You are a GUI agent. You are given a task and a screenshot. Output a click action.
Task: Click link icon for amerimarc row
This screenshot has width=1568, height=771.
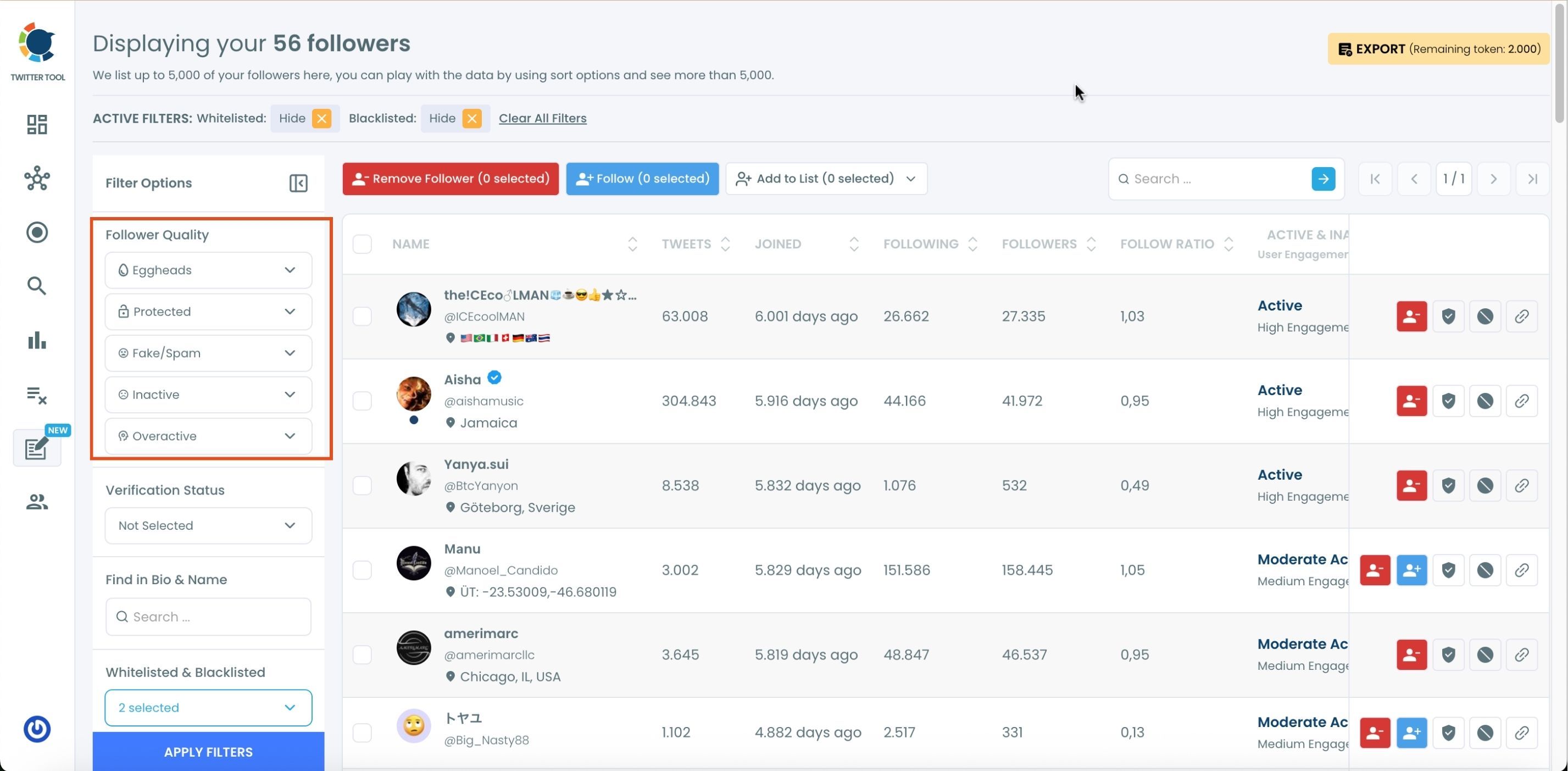tap(1521, 654)
